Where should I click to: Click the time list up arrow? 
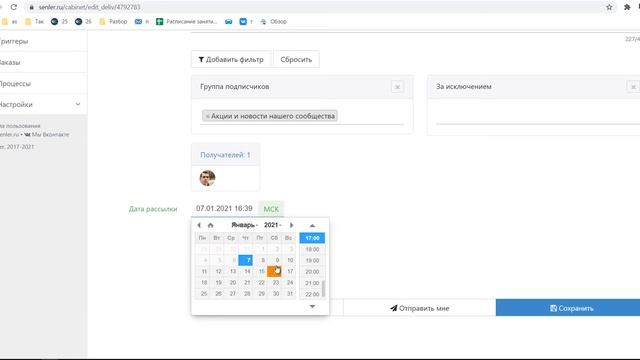coord(312,225)
